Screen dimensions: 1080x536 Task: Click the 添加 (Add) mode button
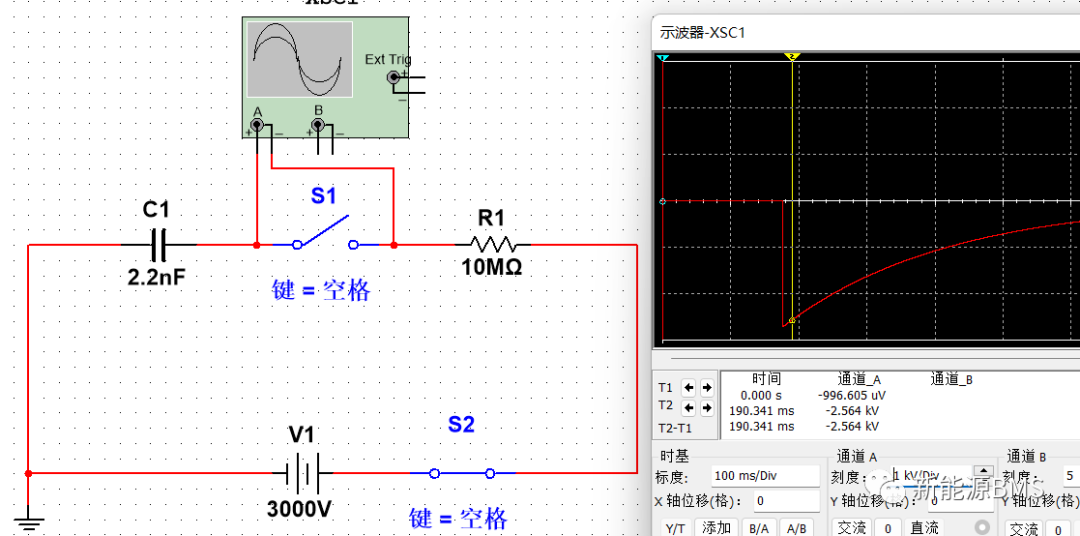coord(716,528)
